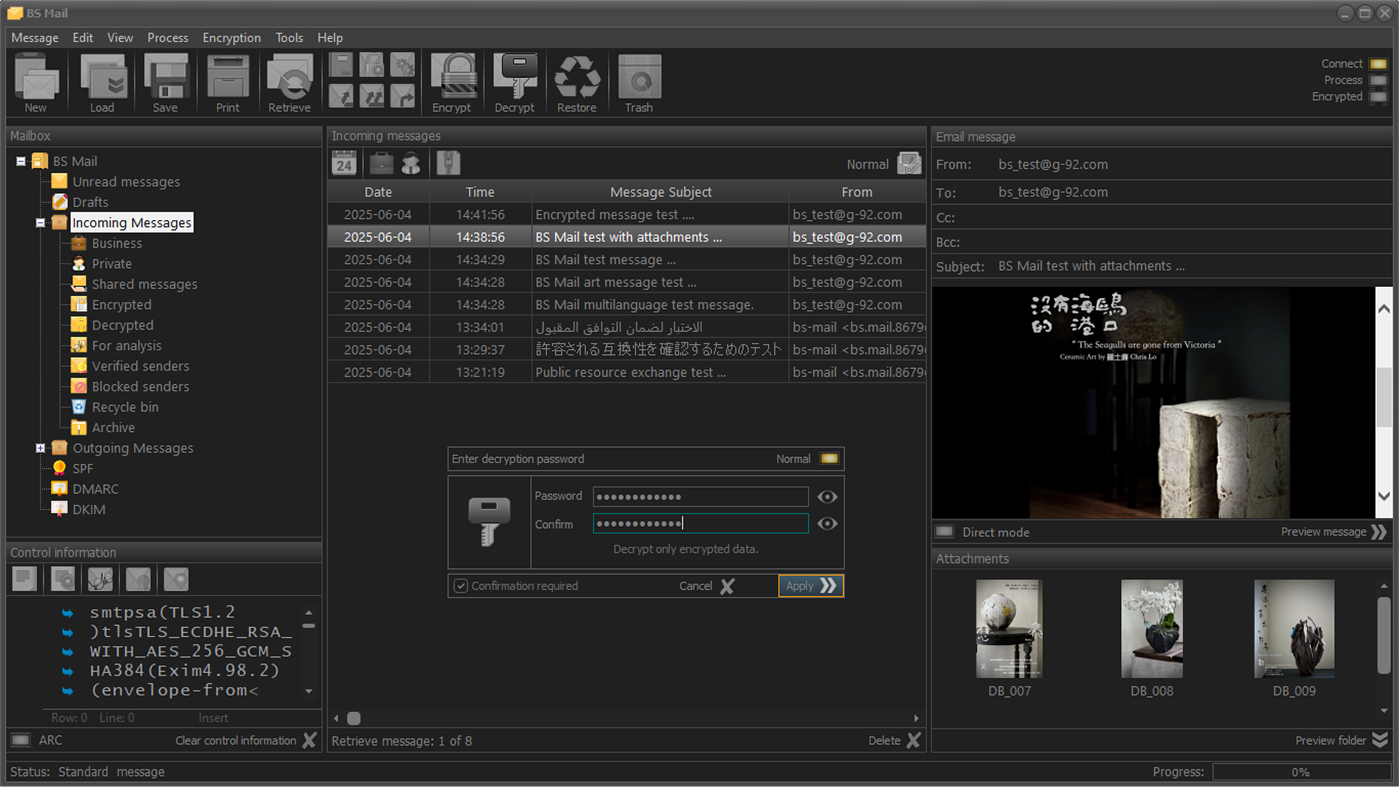The image size is (1399, 787).
Task: Click the person icon above the message list
Action: pyautogui.click(x=411, y=163)
